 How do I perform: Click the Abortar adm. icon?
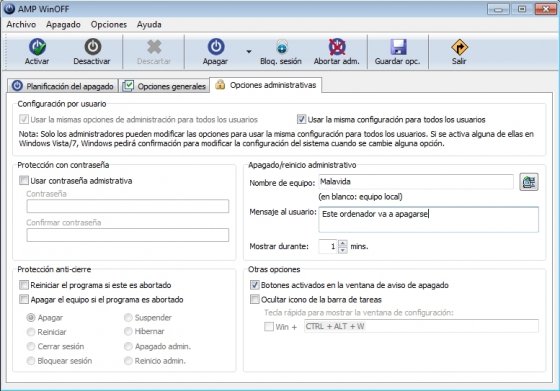pyautogui.click(x=337, y=47)
